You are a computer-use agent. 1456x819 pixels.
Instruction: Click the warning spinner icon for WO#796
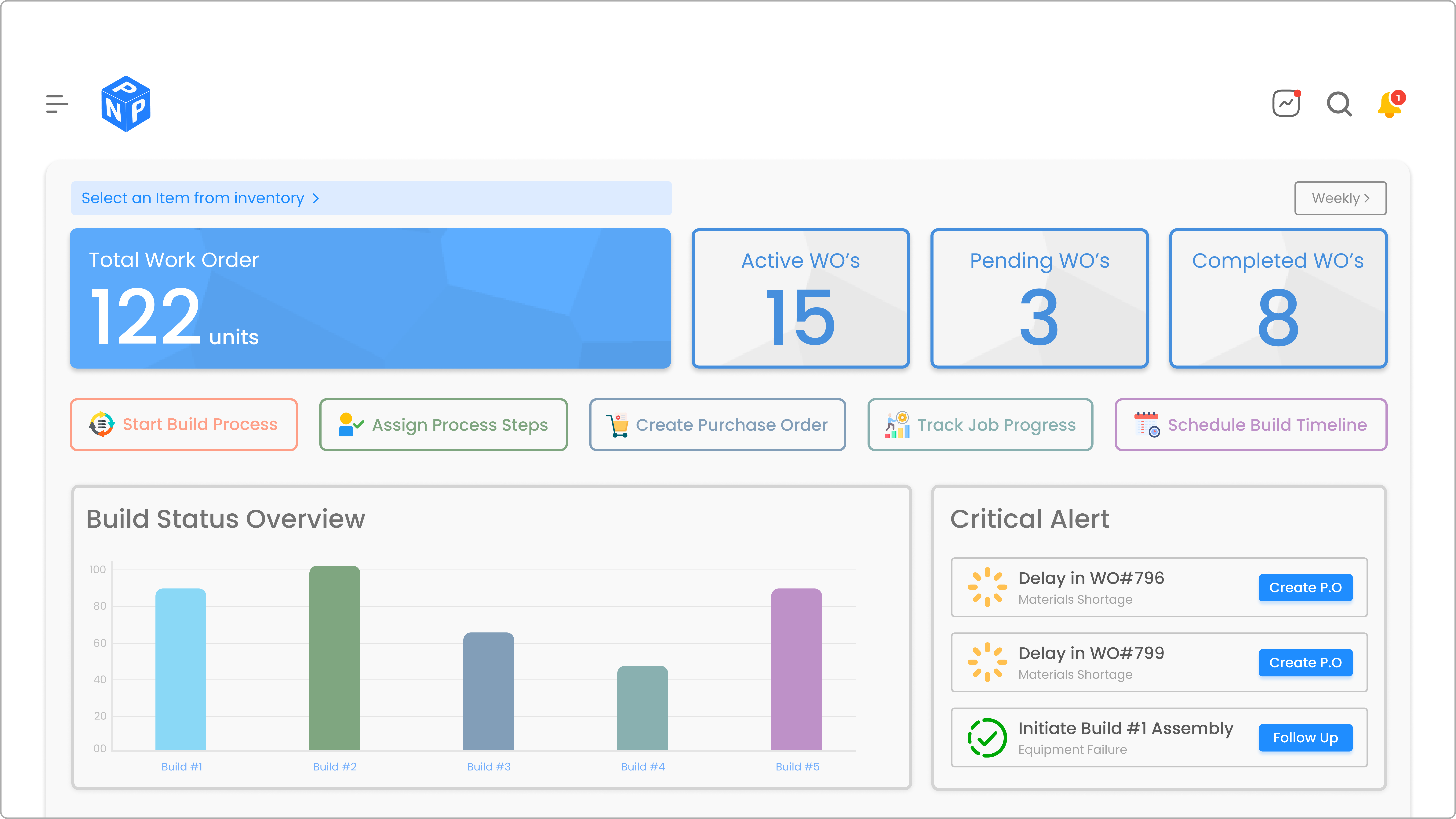pos(987,587)
